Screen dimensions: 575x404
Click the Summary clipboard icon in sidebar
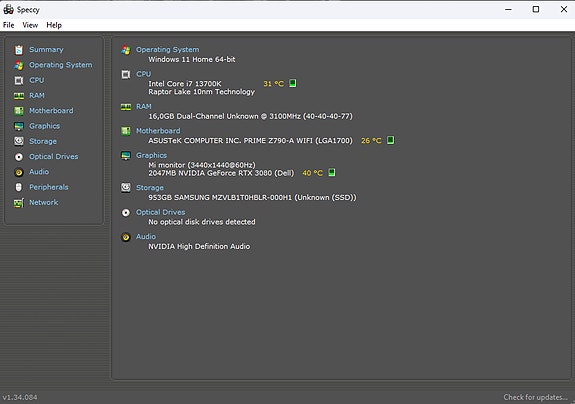19,49
